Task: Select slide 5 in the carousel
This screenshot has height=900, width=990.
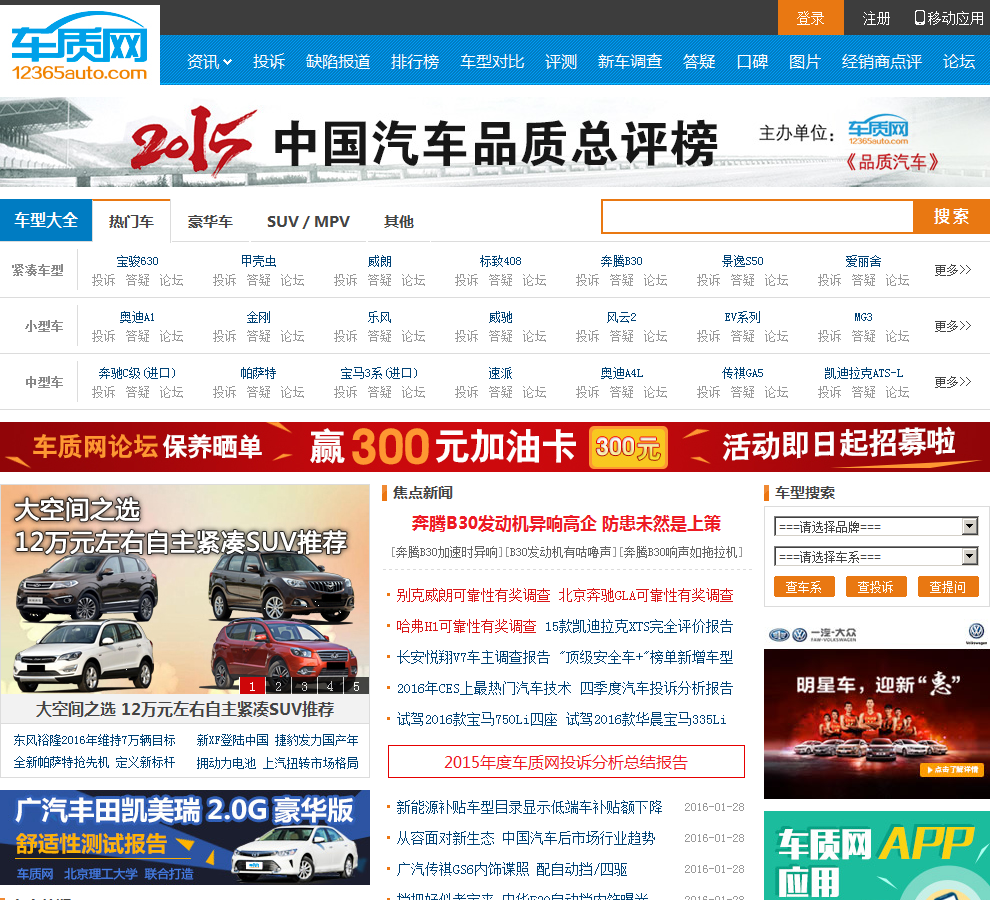Action: tap(356, 686)
